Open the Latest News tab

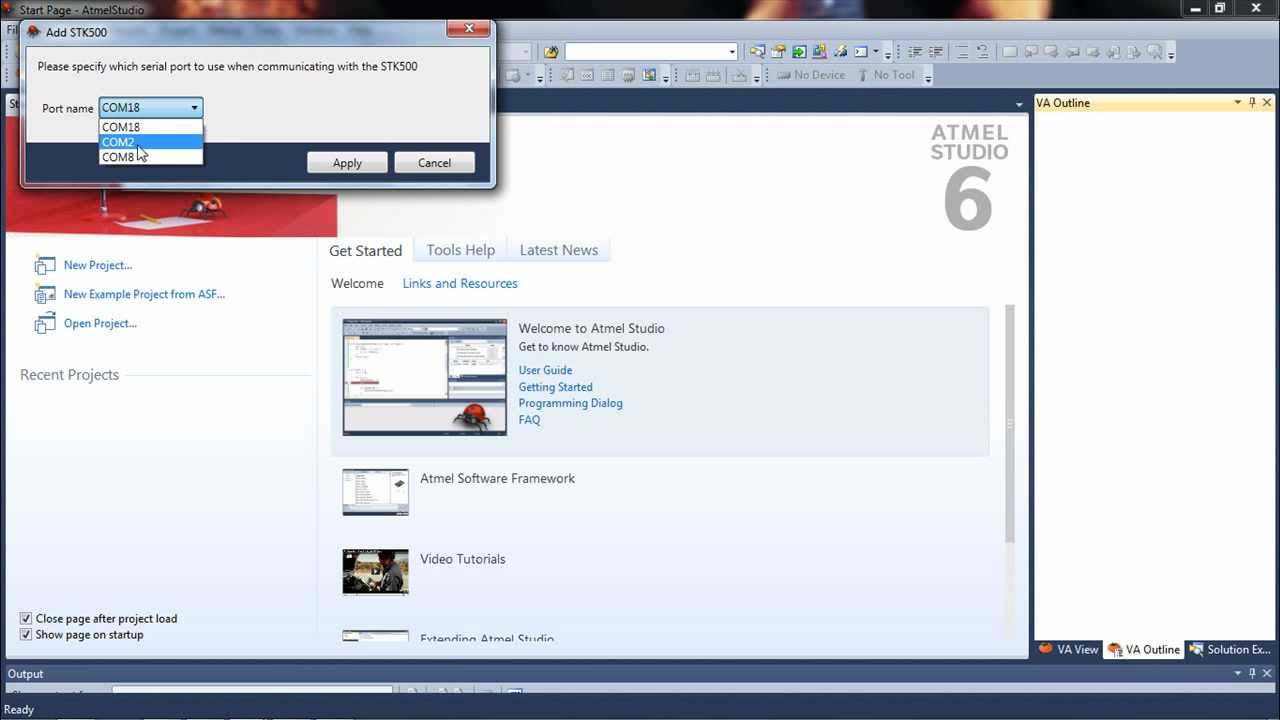558,250
